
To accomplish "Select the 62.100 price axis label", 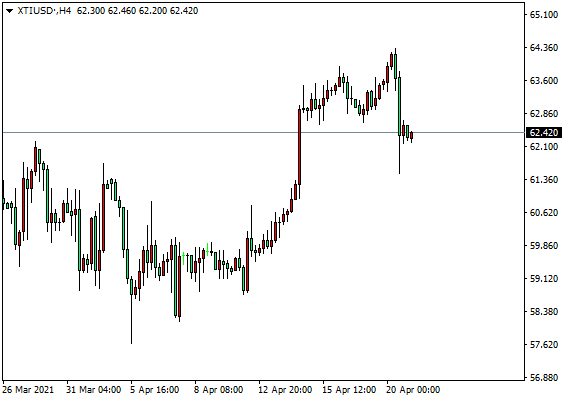I will click(x=544, y=146).
